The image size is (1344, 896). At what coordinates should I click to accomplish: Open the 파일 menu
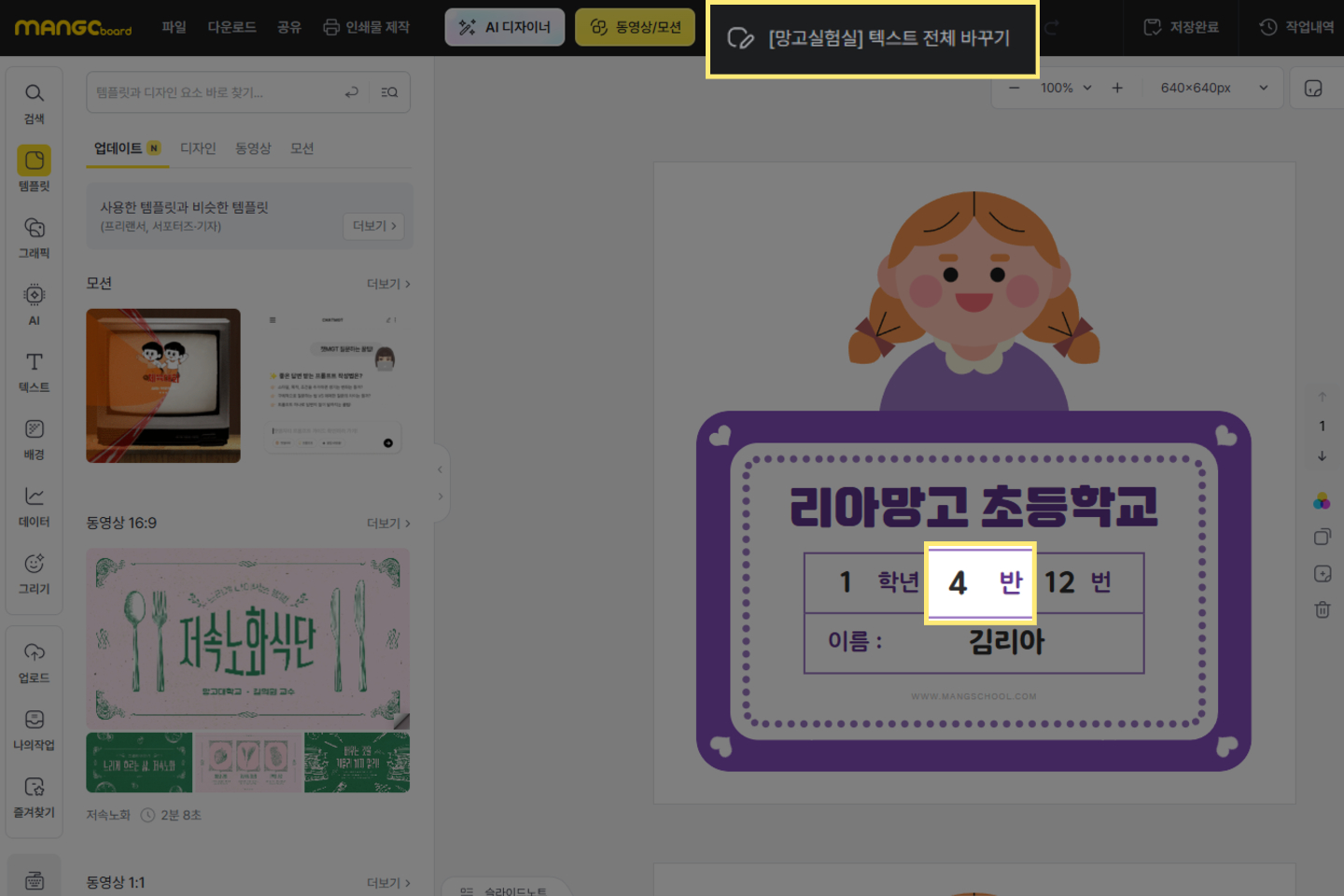174,27
